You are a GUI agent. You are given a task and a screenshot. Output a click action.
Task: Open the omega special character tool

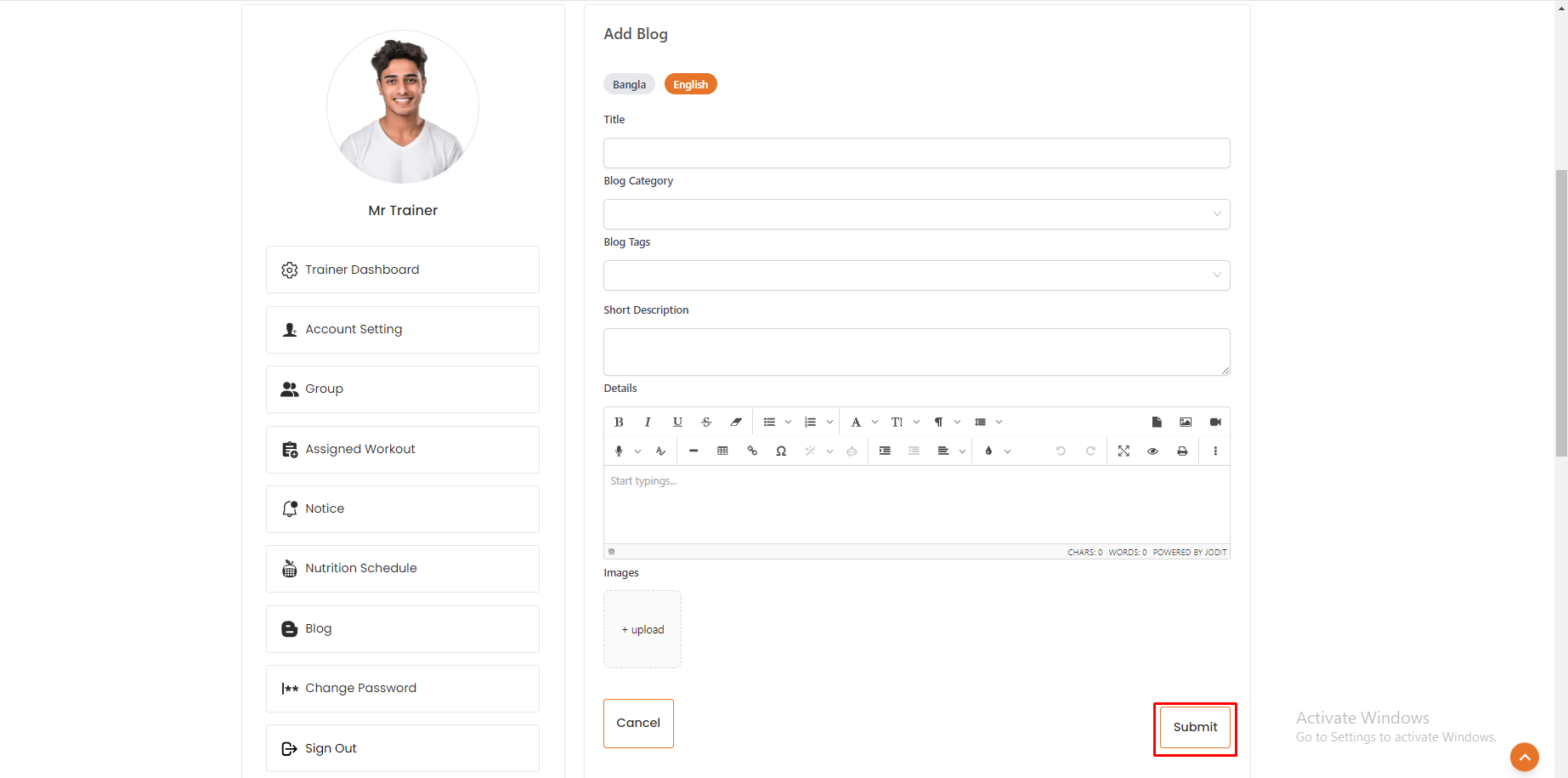coord(781,451)
